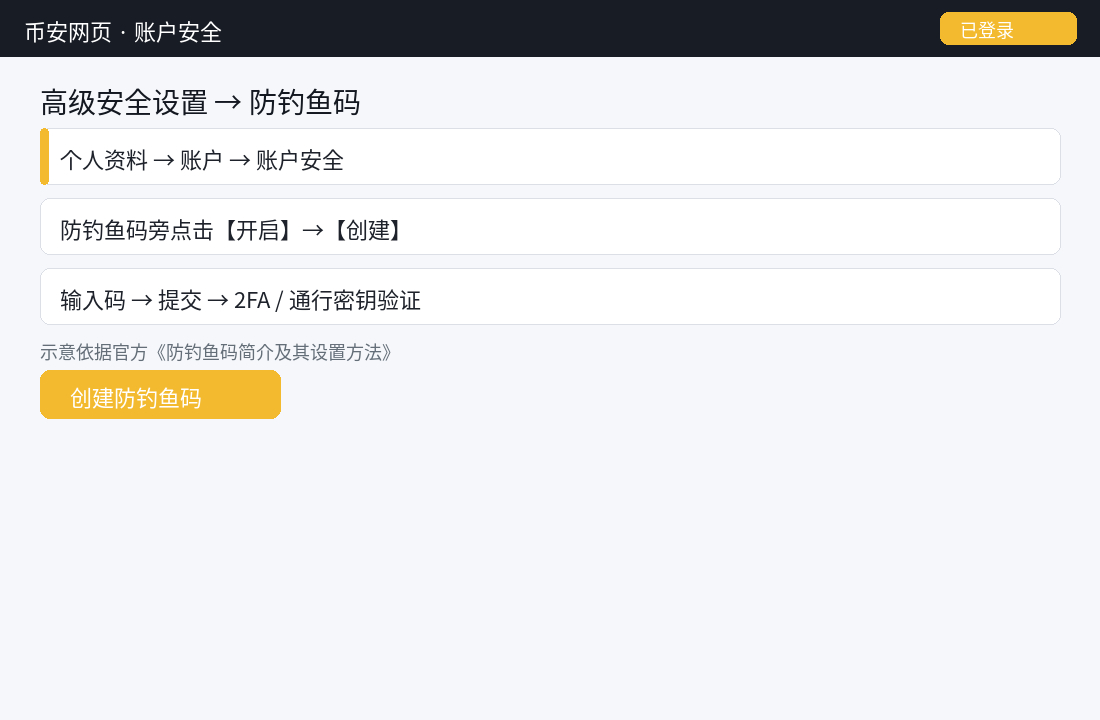Screen dimensions: 1100x720
Task: Click the 【开启】 label in second step
Action: click(257, 230)
